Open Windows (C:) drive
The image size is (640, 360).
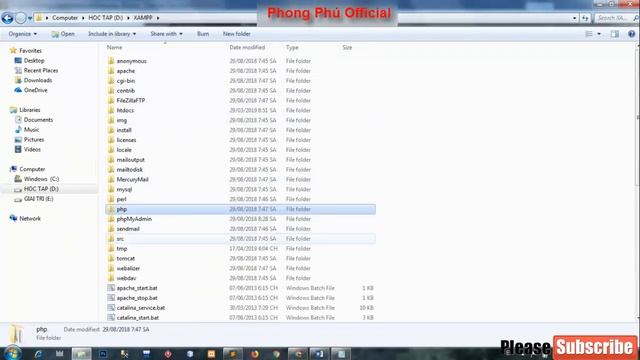click(41, 179)
